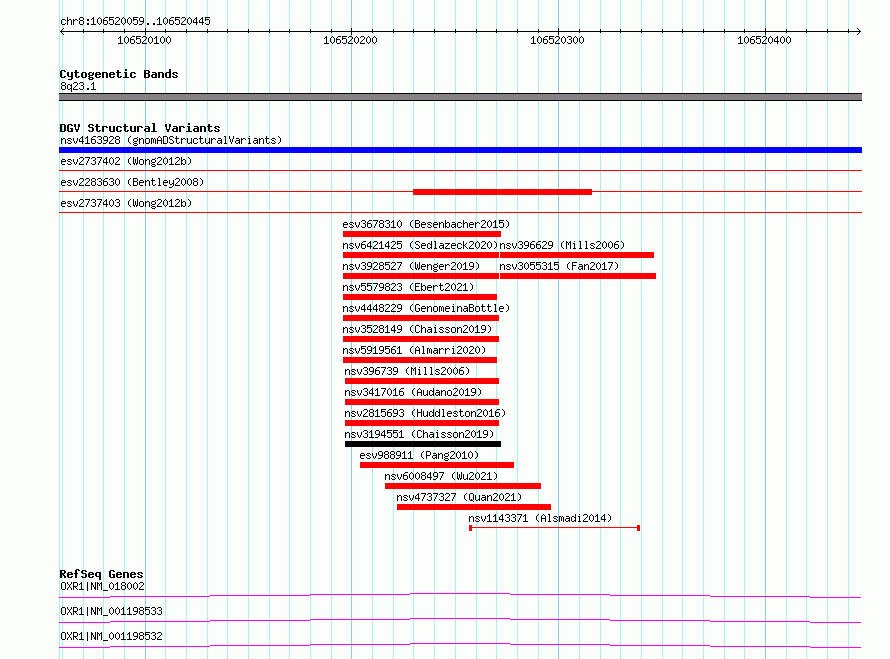This screenshot has height=659, width=890.
Task: Open variant esv2283630 (Bentley2008) label
Action: [132, 182]
